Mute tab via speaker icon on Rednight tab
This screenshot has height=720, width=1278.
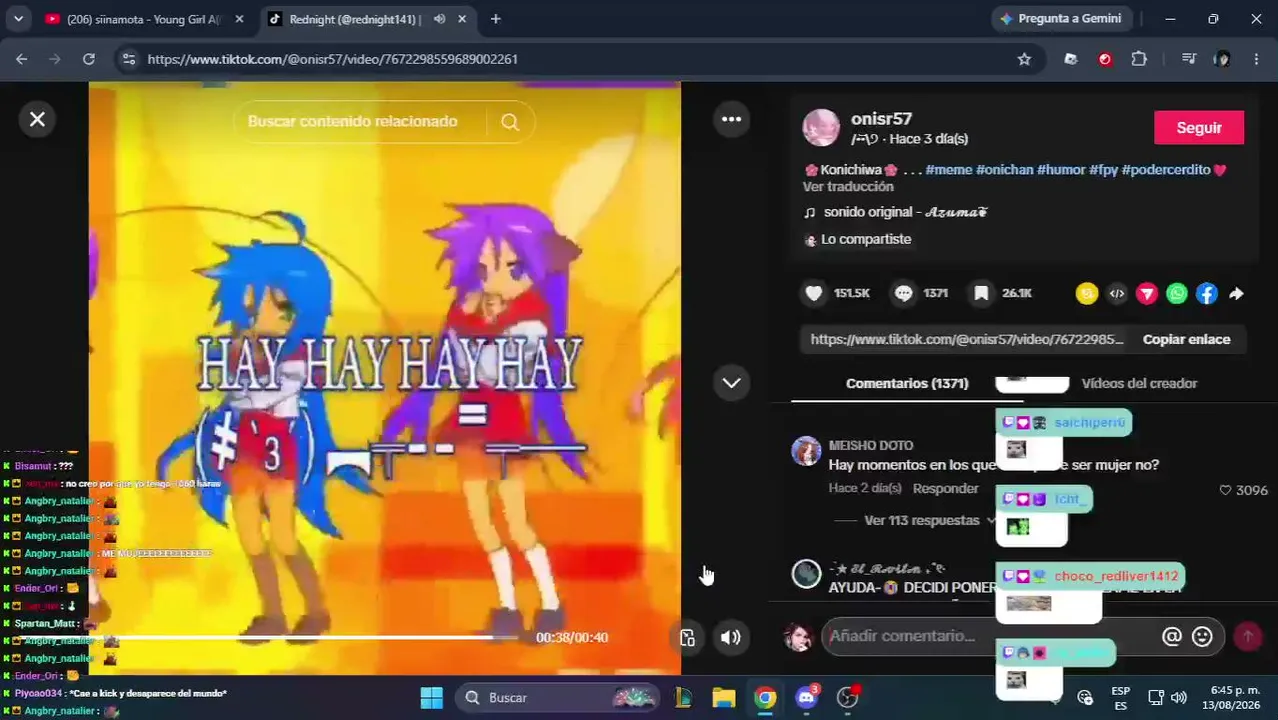click(x=439, y=19)
